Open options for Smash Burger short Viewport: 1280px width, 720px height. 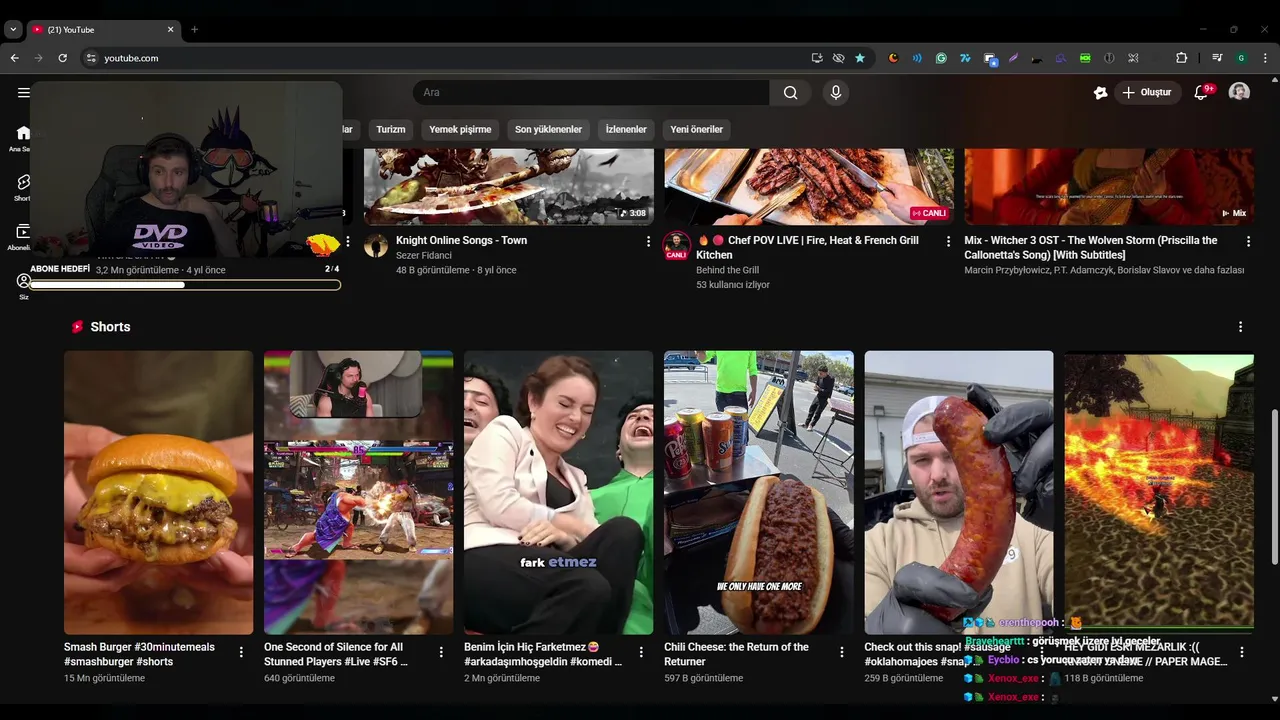point(241,652)
